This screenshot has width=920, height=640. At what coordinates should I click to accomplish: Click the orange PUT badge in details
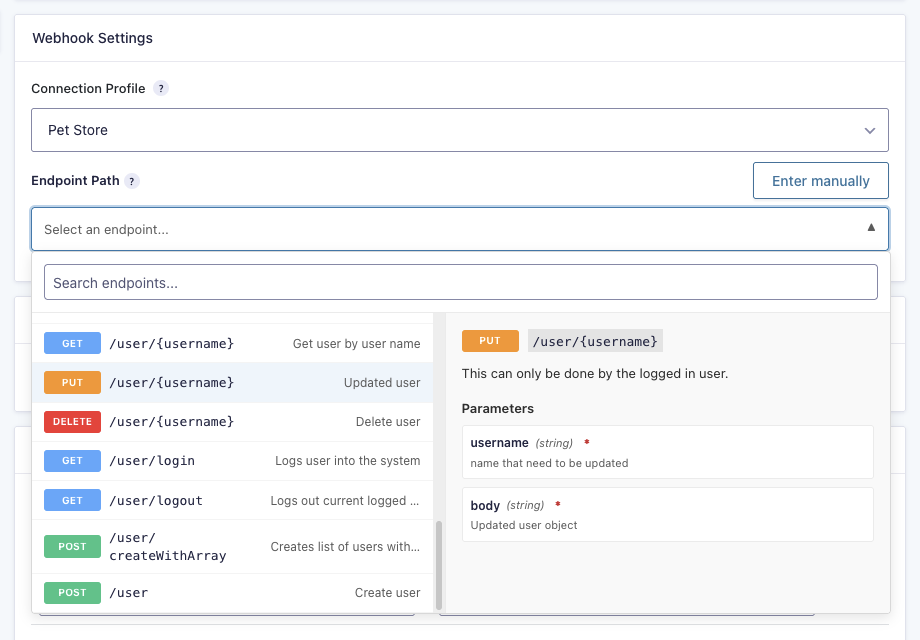pos(490,341)
